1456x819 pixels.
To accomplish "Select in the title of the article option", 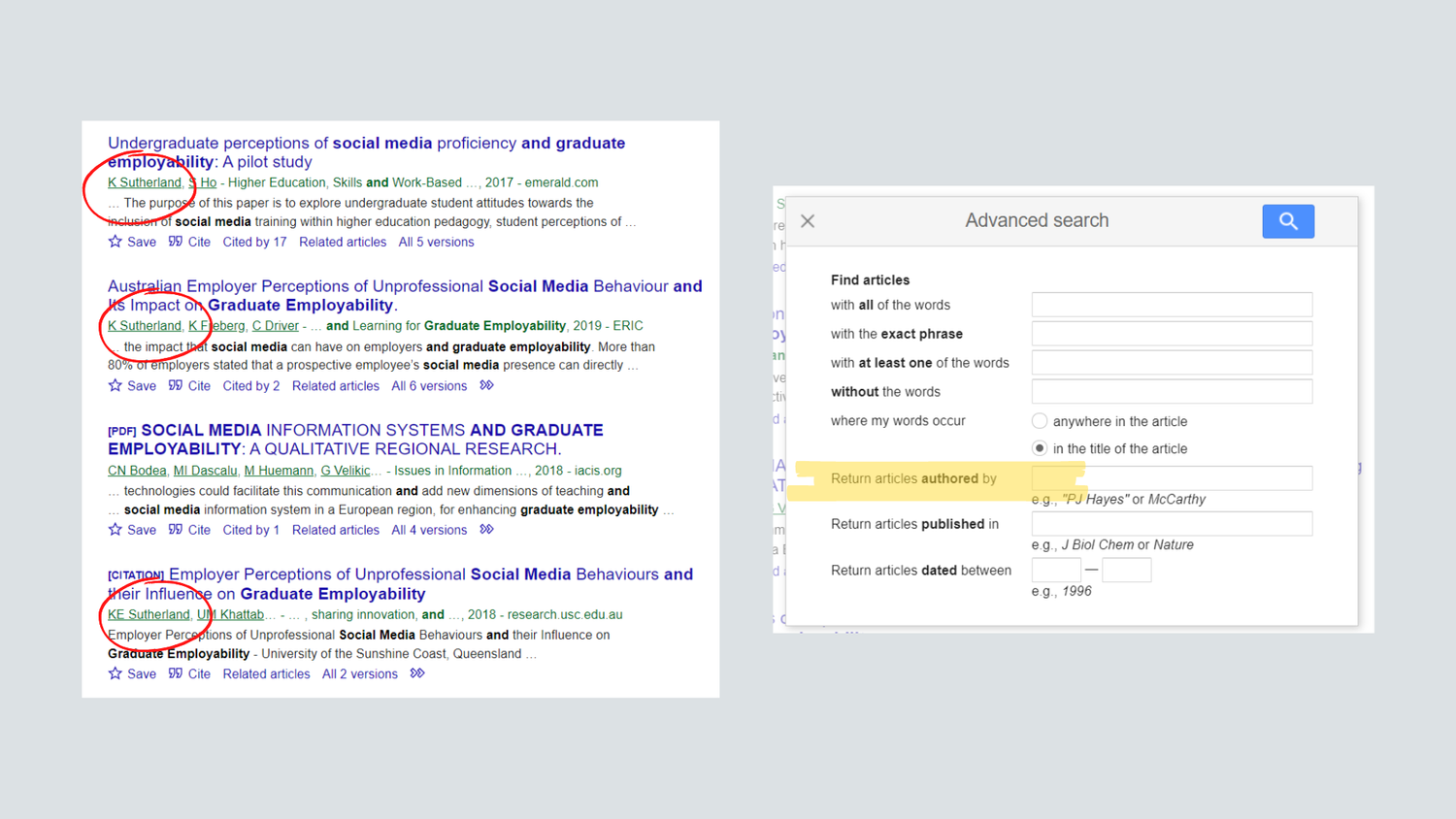I will pos(1039,448).
